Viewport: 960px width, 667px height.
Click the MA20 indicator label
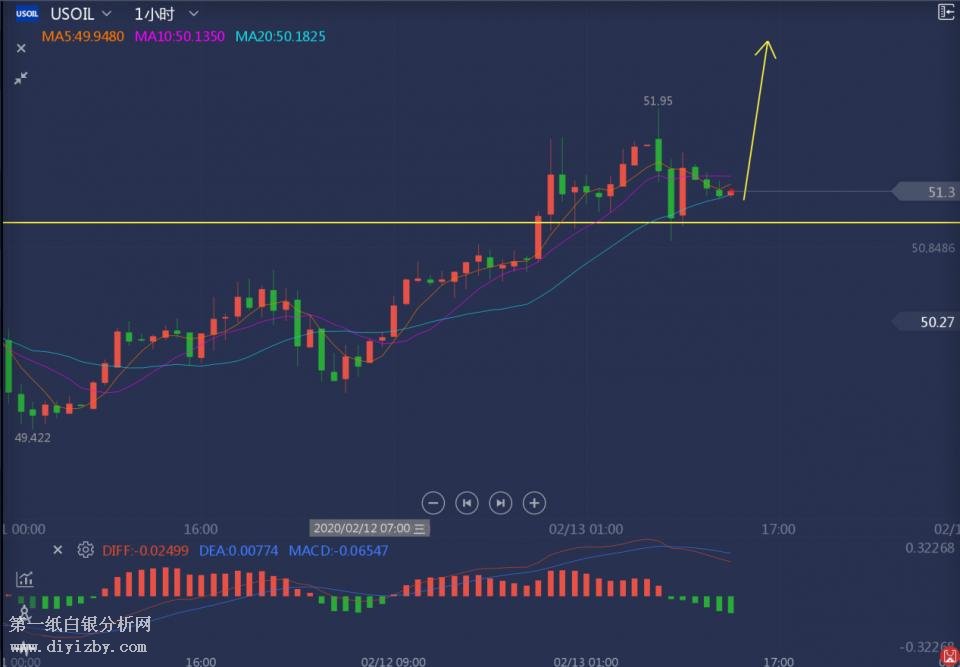[280, 36]
